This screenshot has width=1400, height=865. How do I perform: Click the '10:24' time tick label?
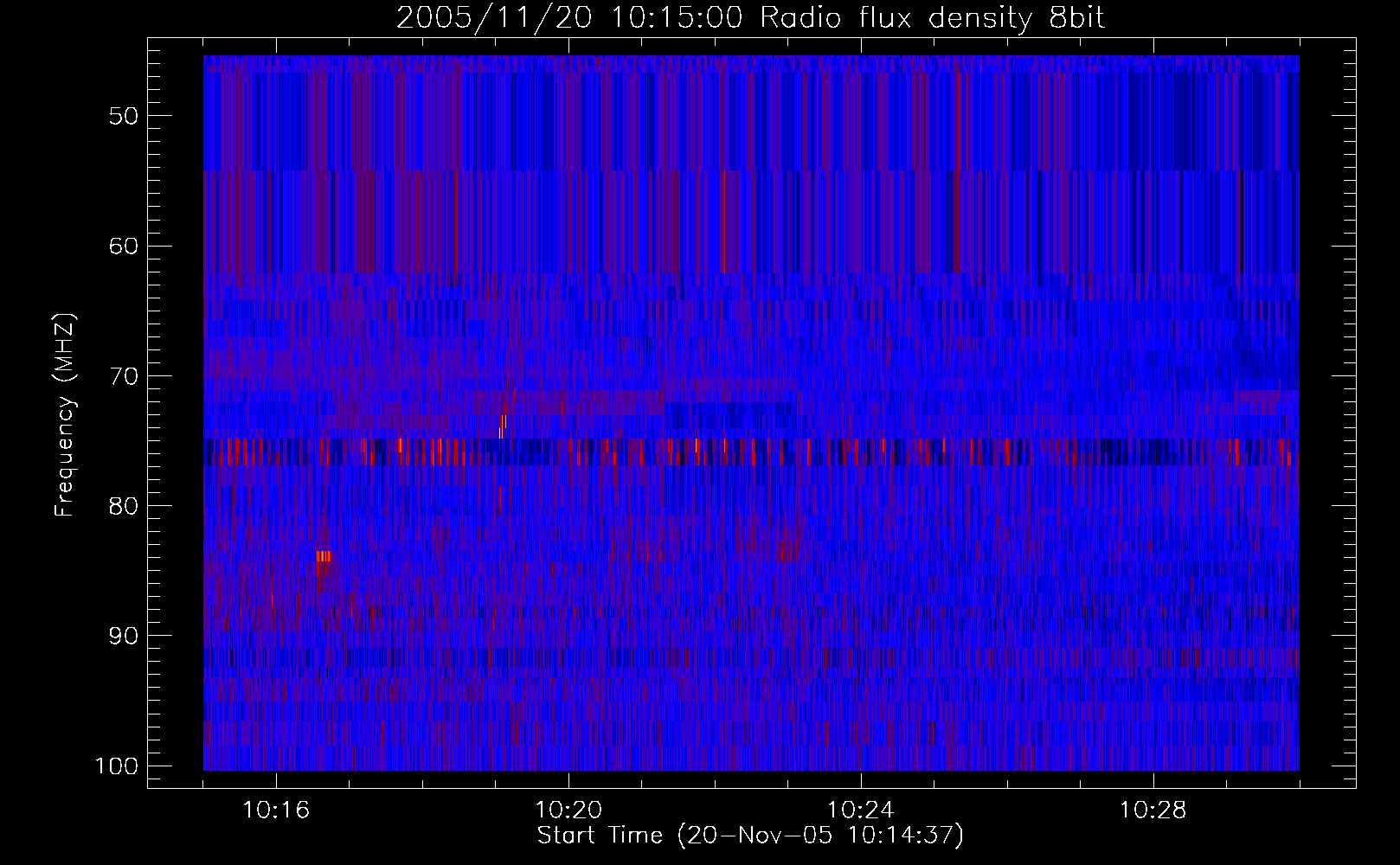861,811
